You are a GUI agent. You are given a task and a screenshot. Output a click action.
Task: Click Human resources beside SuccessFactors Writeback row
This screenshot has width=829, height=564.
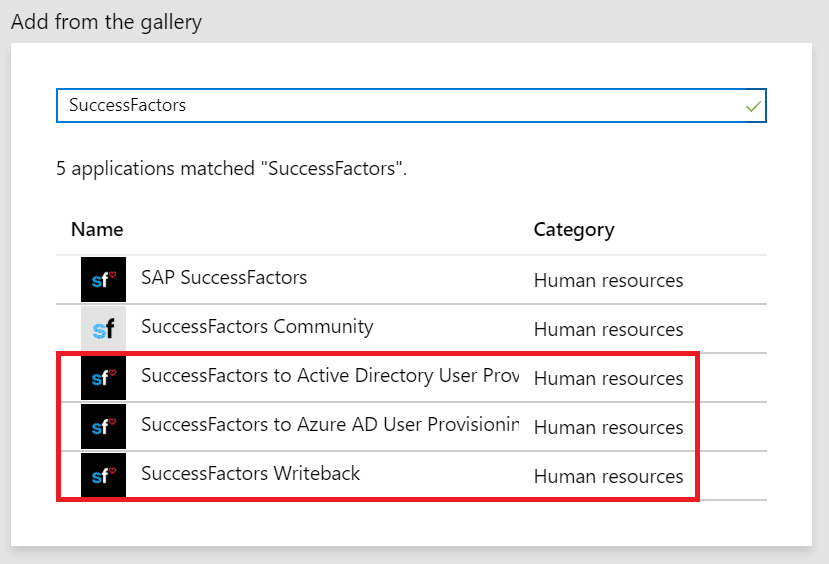(x=608, y=477)
